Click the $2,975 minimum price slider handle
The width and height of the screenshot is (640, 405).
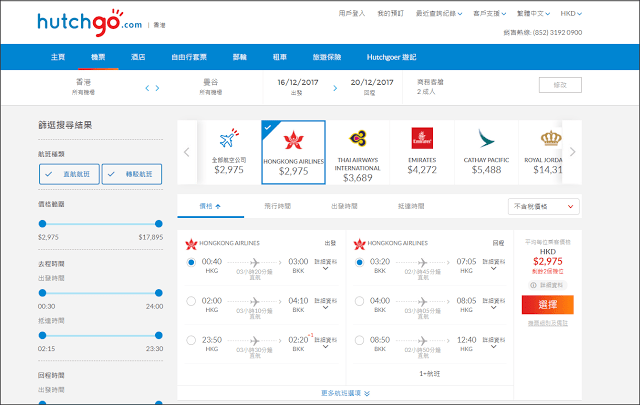[x=42, y=224]
